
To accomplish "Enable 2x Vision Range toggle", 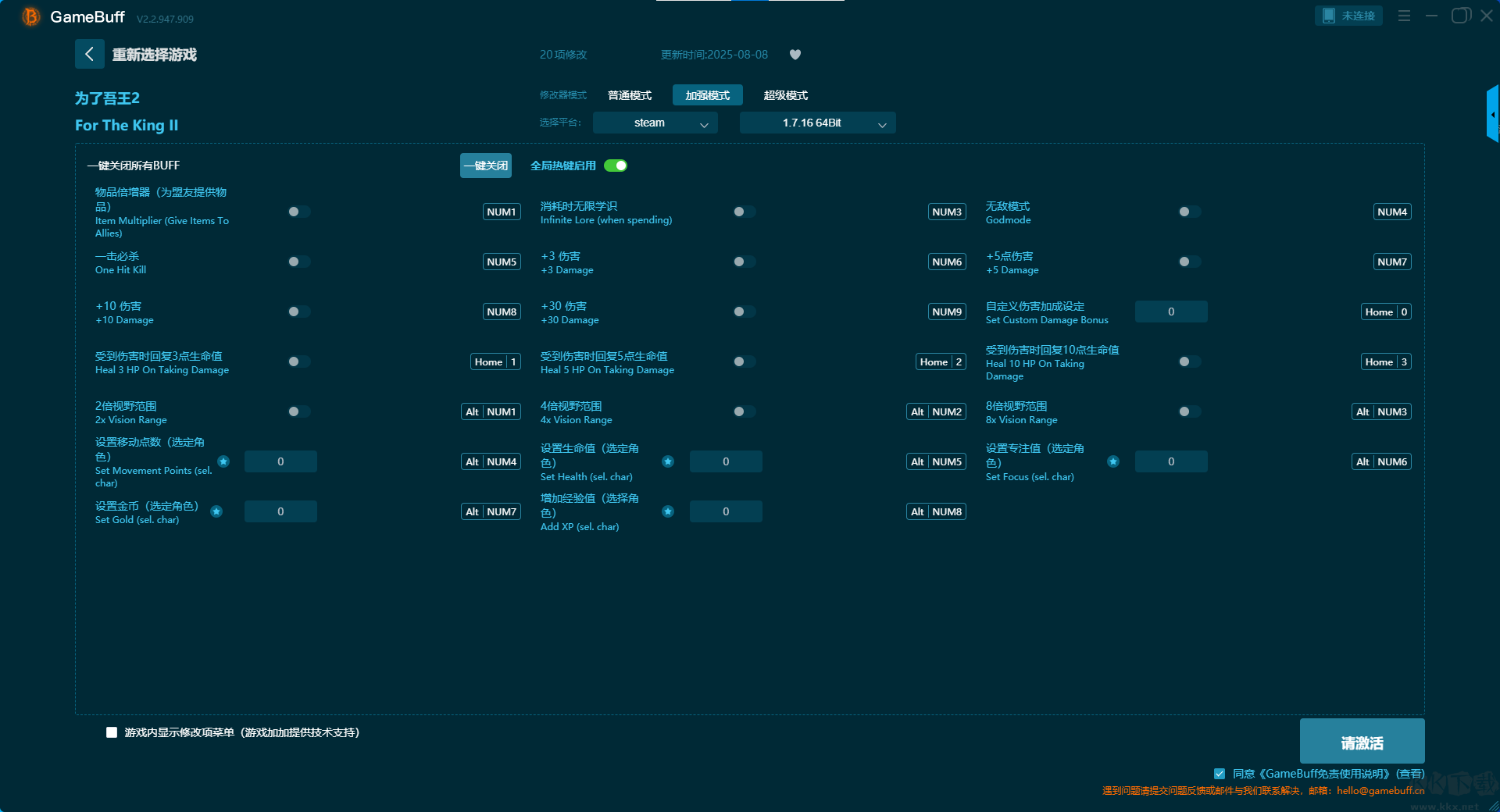I will click(x=299, y=411).
